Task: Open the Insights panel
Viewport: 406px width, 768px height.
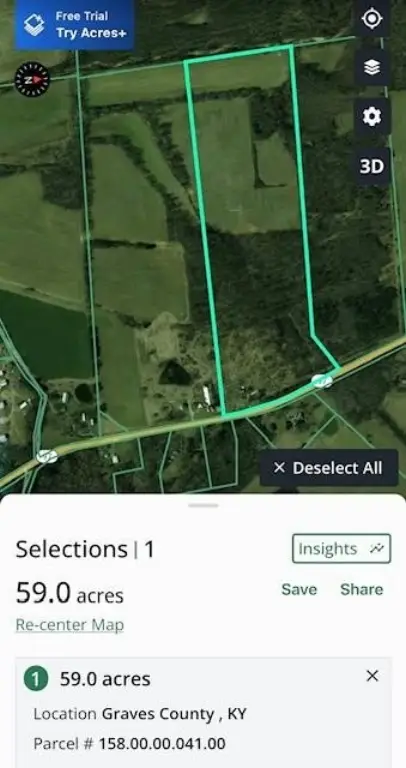Action: [341, 549]
